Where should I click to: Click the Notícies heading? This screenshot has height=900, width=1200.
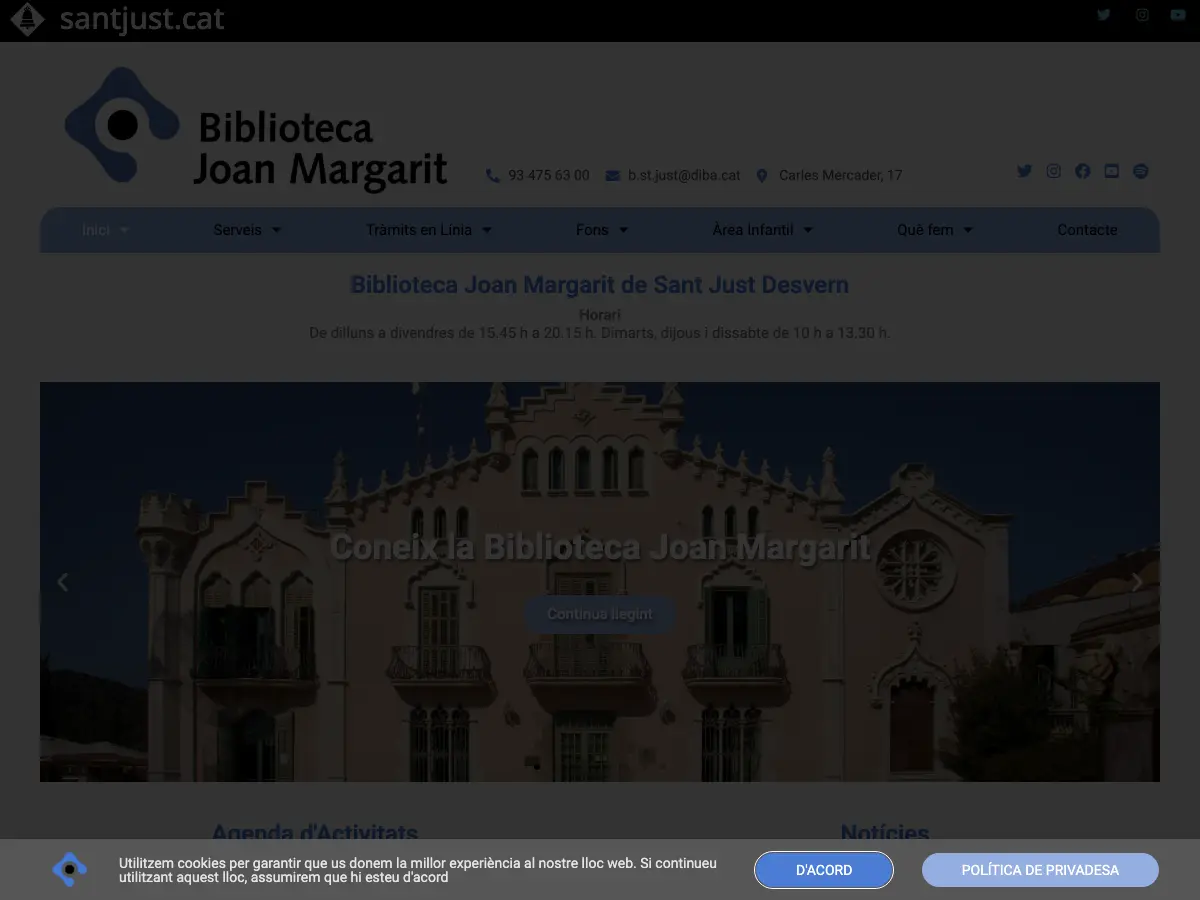coord(885,832)
